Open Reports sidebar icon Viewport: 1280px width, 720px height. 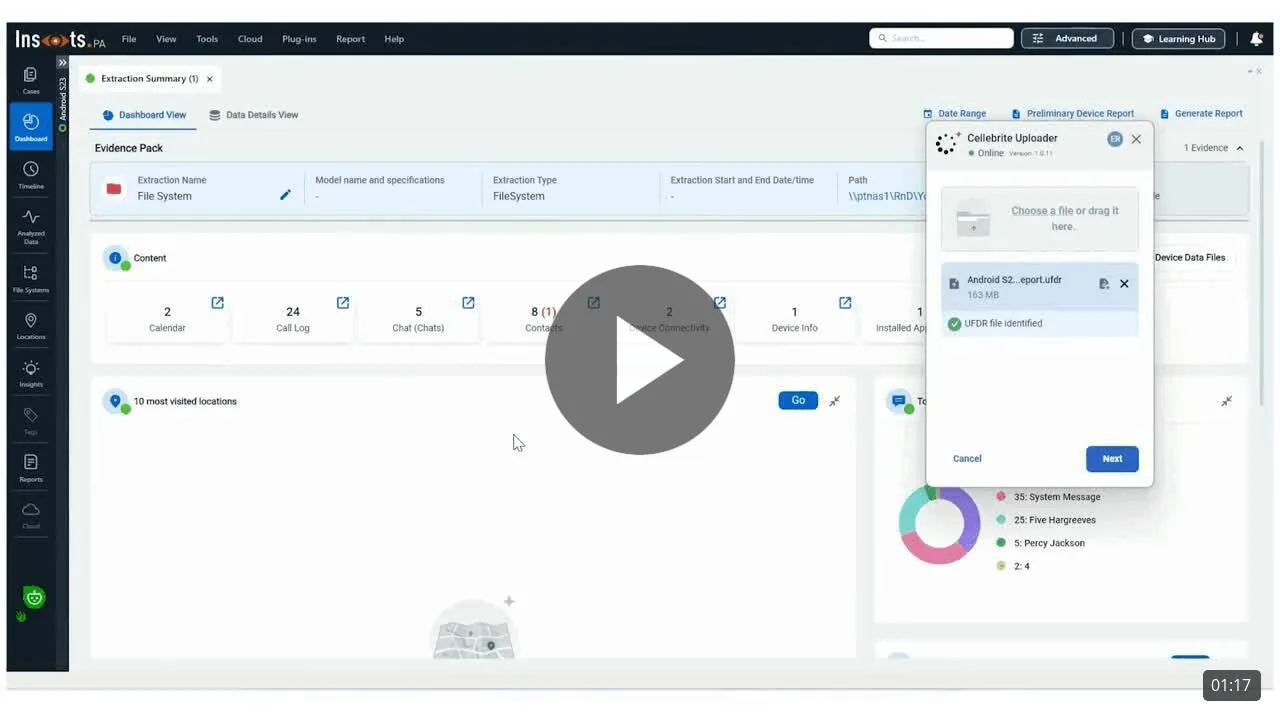31,466
